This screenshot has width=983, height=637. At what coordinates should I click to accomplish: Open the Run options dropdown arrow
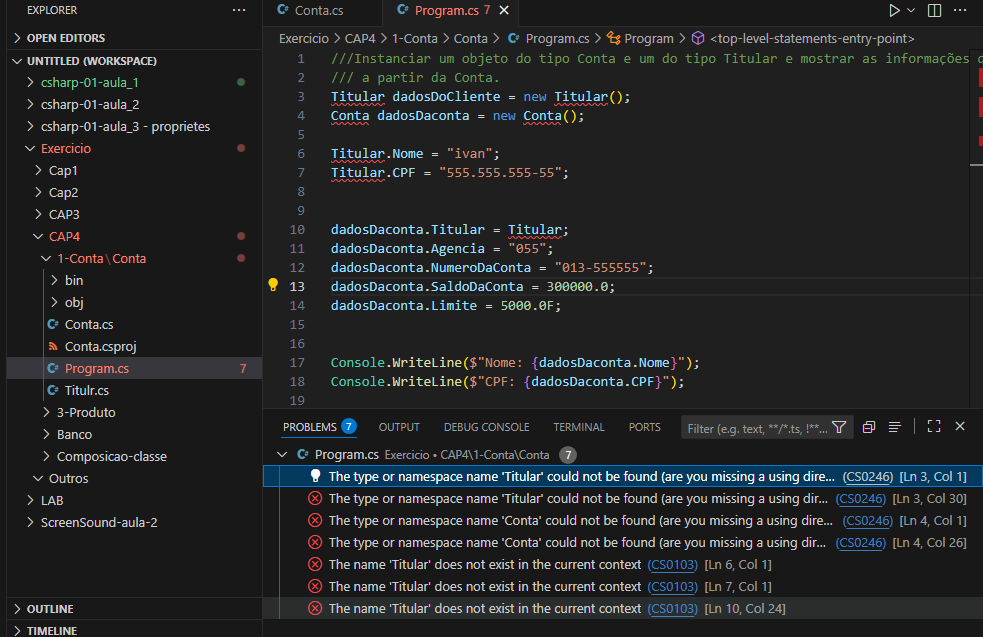911,10
